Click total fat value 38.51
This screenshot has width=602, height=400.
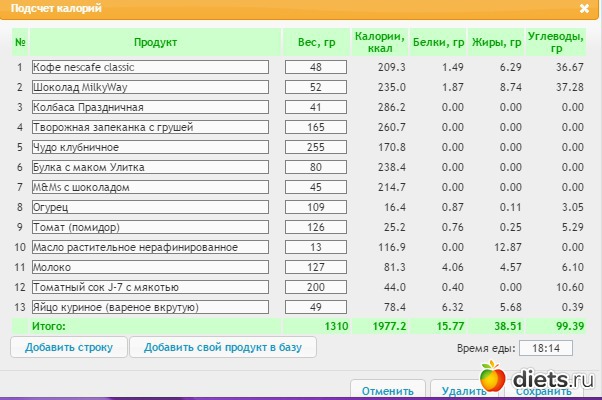508,326
